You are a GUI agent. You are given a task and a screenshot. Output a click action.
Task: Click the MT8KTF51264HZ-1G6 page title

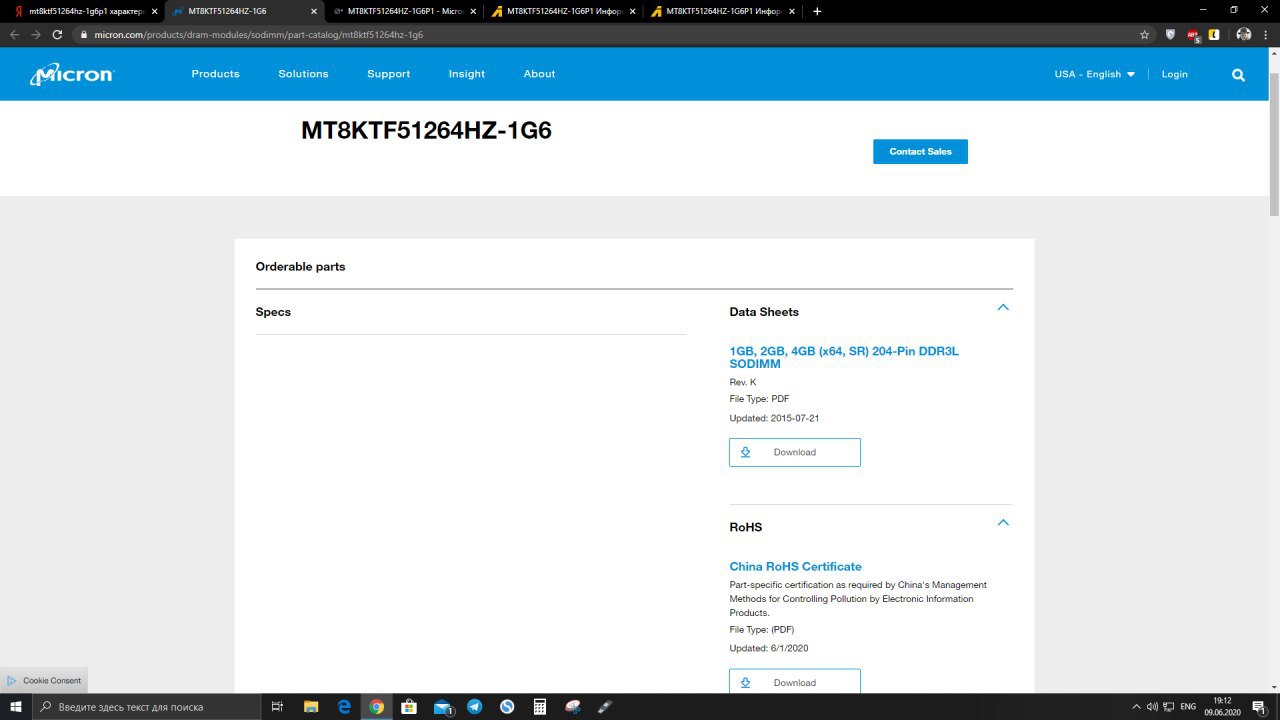pyautogui.click(x=427, y=130)
